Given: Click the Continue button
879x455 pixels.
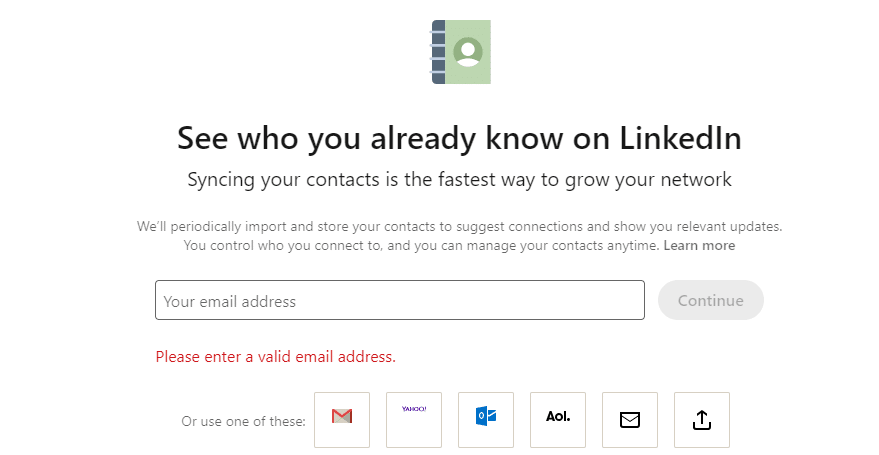Looking at the screenshot, I should point(711,300).
